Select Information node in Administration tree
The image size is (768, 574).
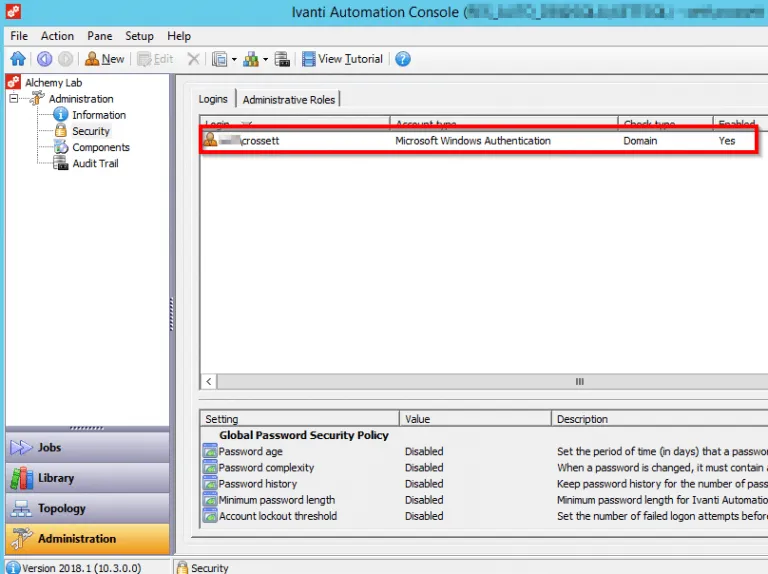[98, 115]
